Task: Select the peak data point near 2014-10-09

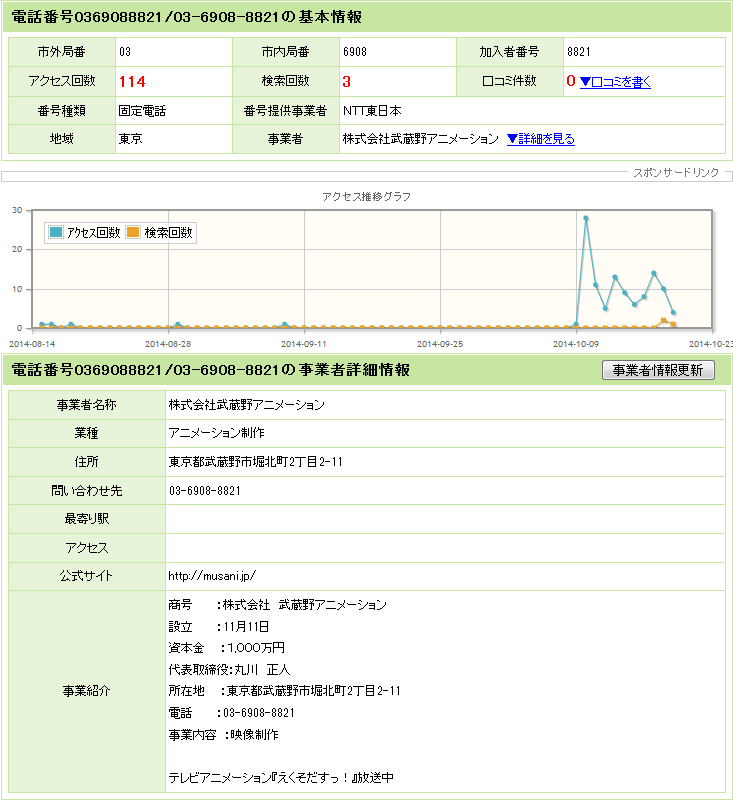Action: (586, 218)
